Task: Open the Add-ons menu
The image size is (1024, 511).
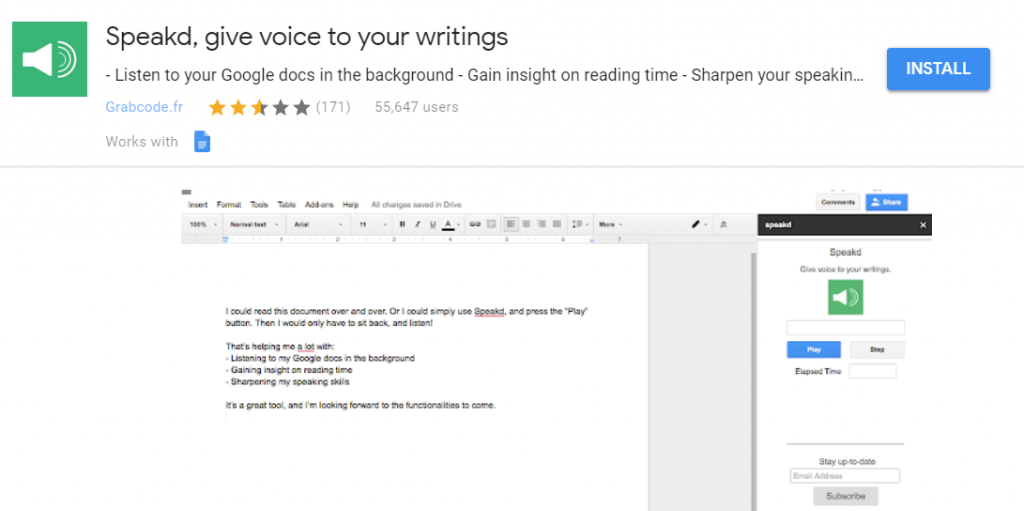Action: [x=319, y=205]
